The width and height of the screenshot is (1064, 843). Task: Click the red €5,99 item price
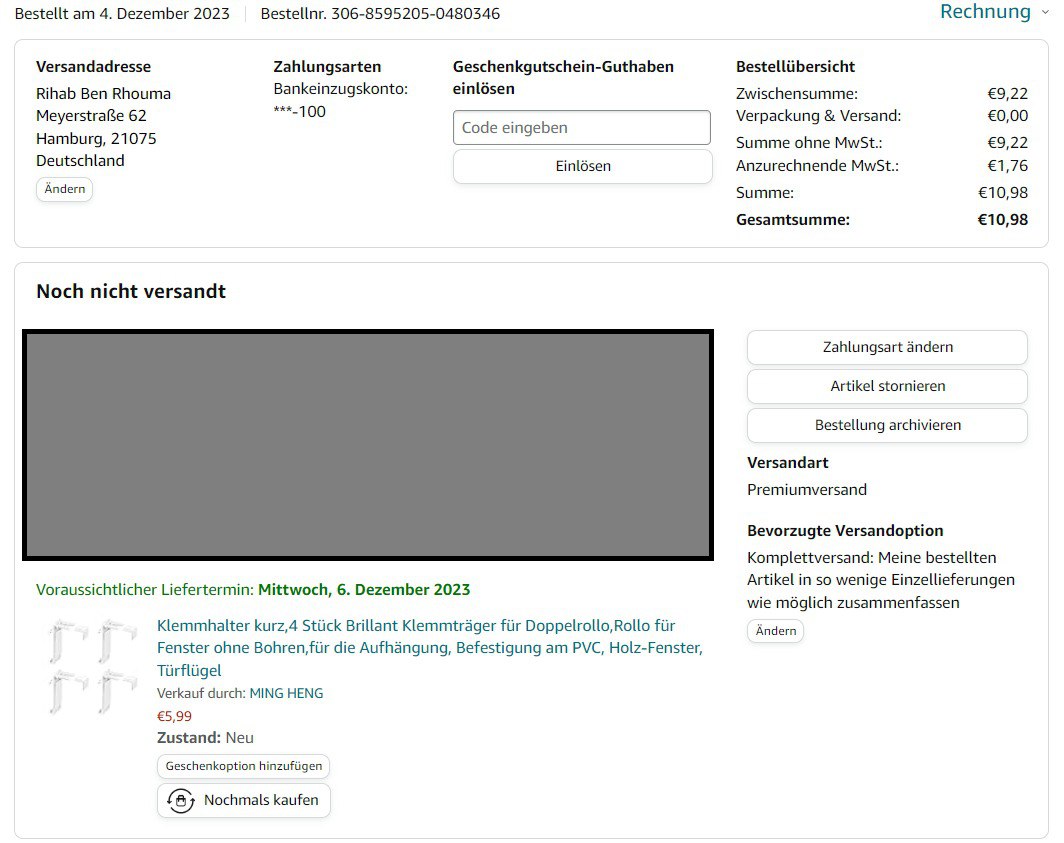(x=174, y=716)
